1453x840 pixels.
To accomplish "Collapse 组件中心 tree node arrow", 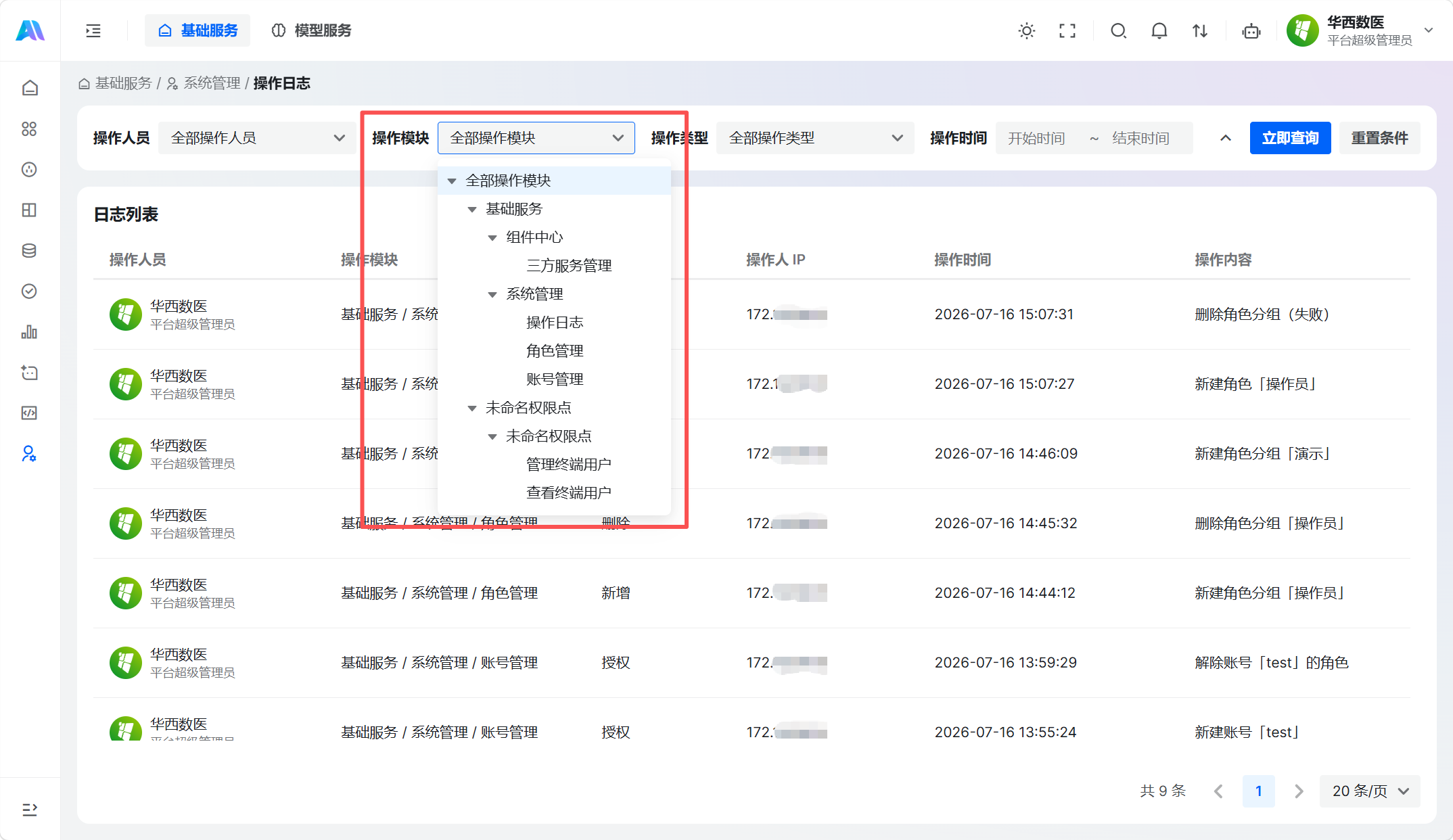I will pos(492,237).
